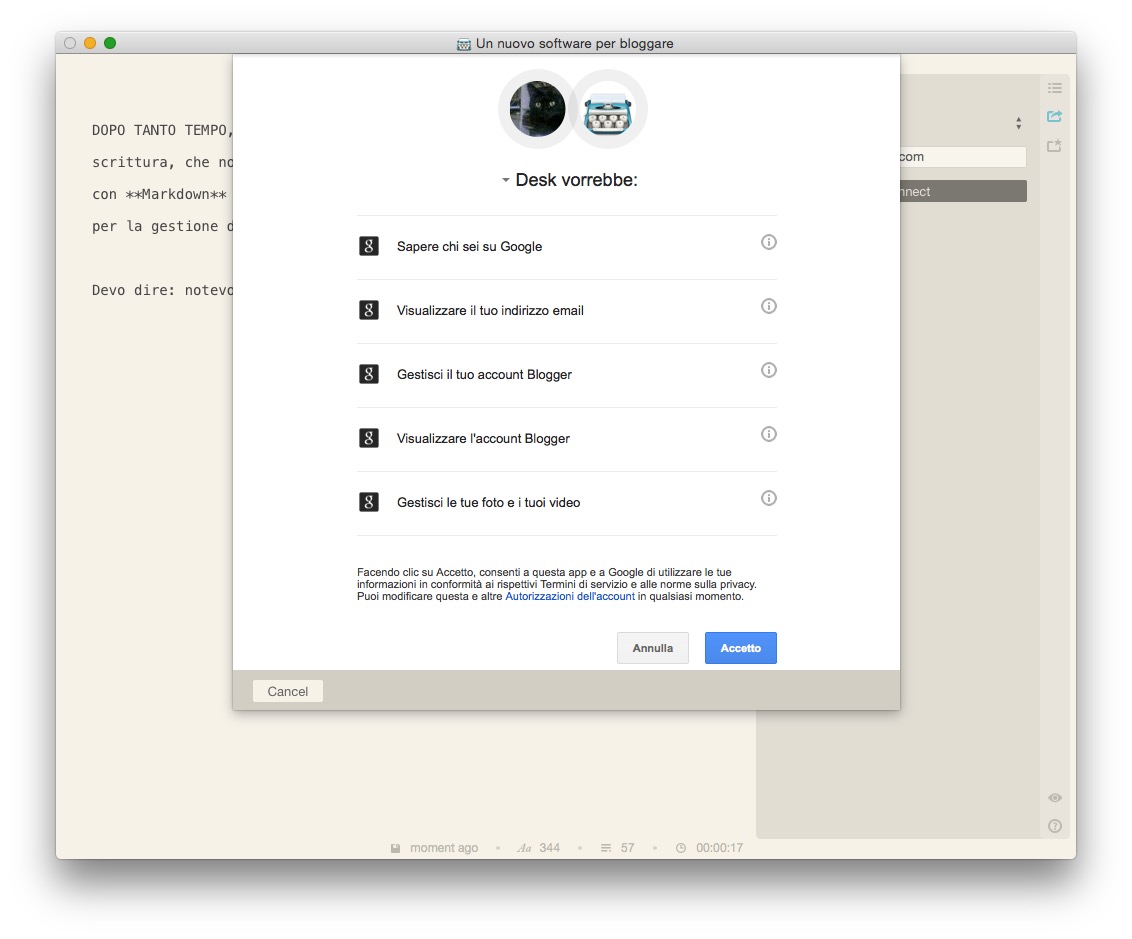Show info for Gestisci il tuo account Blogger
1132x939 pixels.
(x=769, y=370)
